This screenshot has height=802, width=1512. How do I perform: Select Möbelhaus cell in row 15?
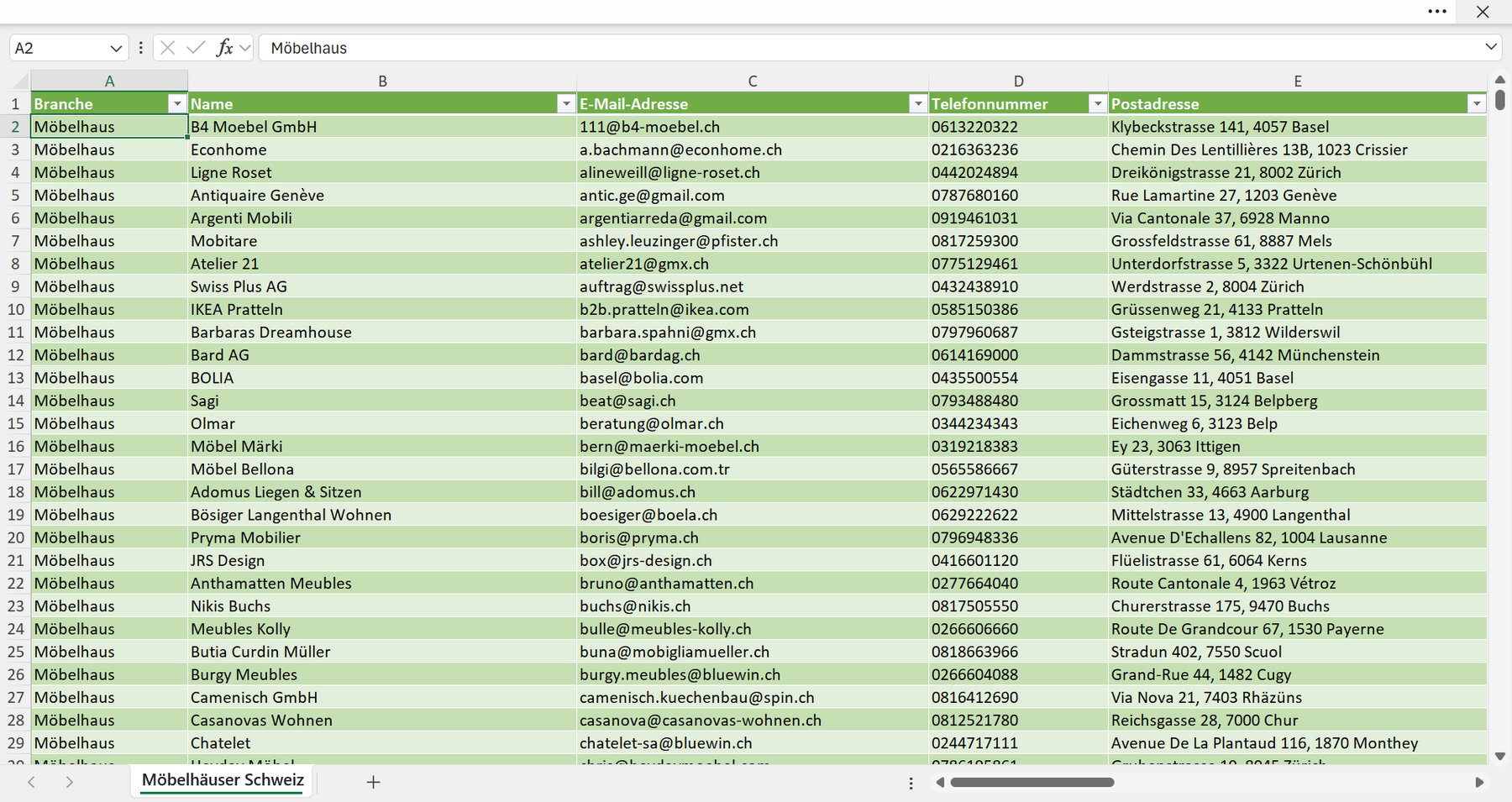point(109,423)
